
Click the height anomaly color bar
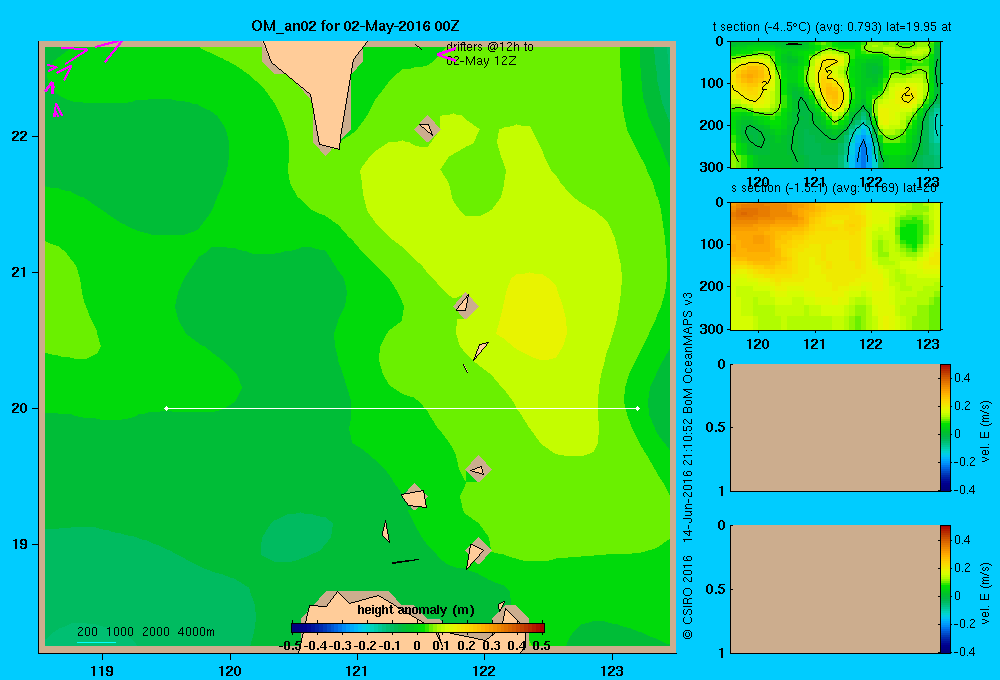coord(418,628)
